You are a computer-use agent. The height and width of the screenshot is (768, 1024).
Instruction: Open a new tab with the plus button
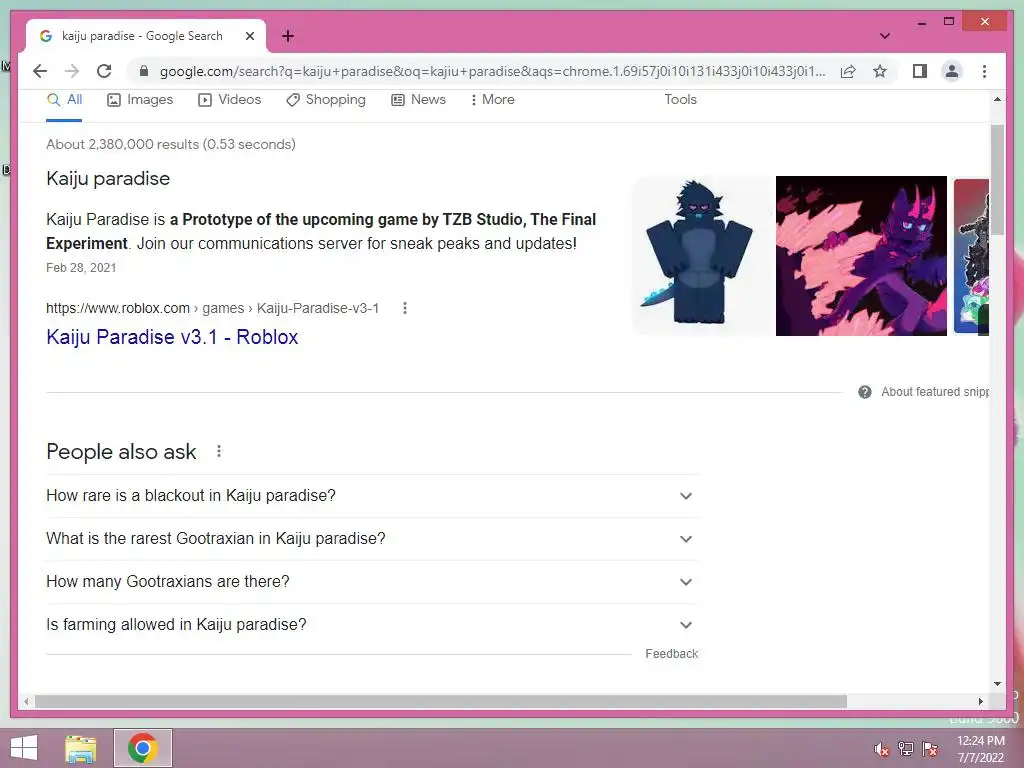(287, 36)
